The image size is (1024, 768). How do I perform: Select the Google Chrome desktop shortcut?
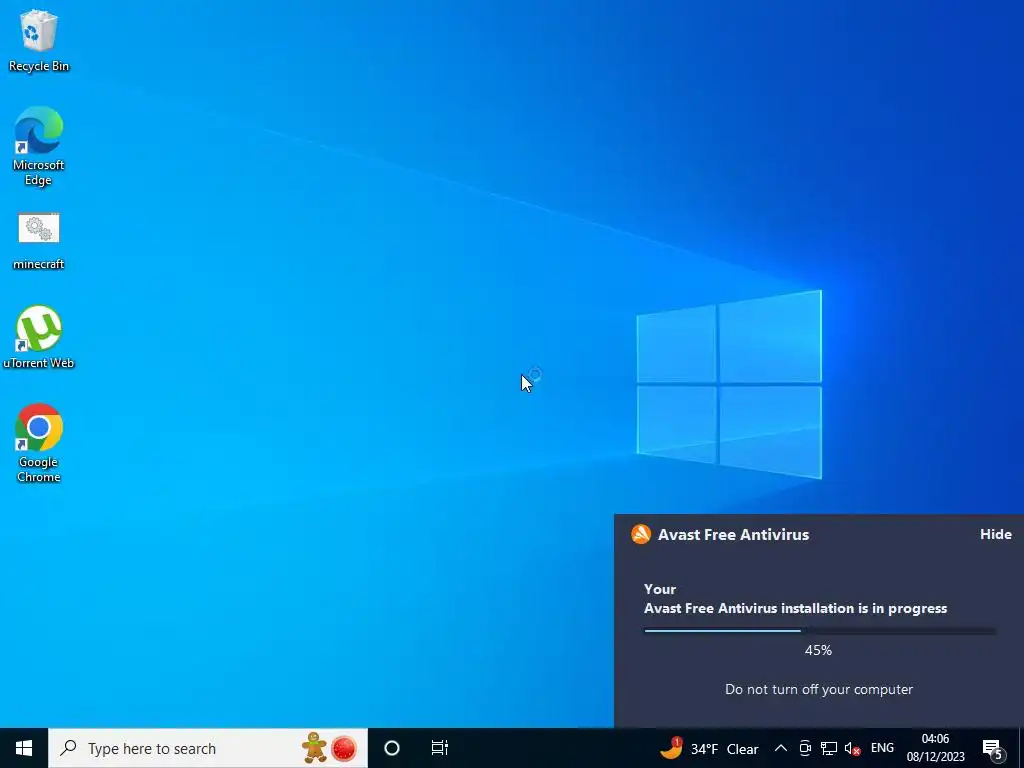click(39, 443)
